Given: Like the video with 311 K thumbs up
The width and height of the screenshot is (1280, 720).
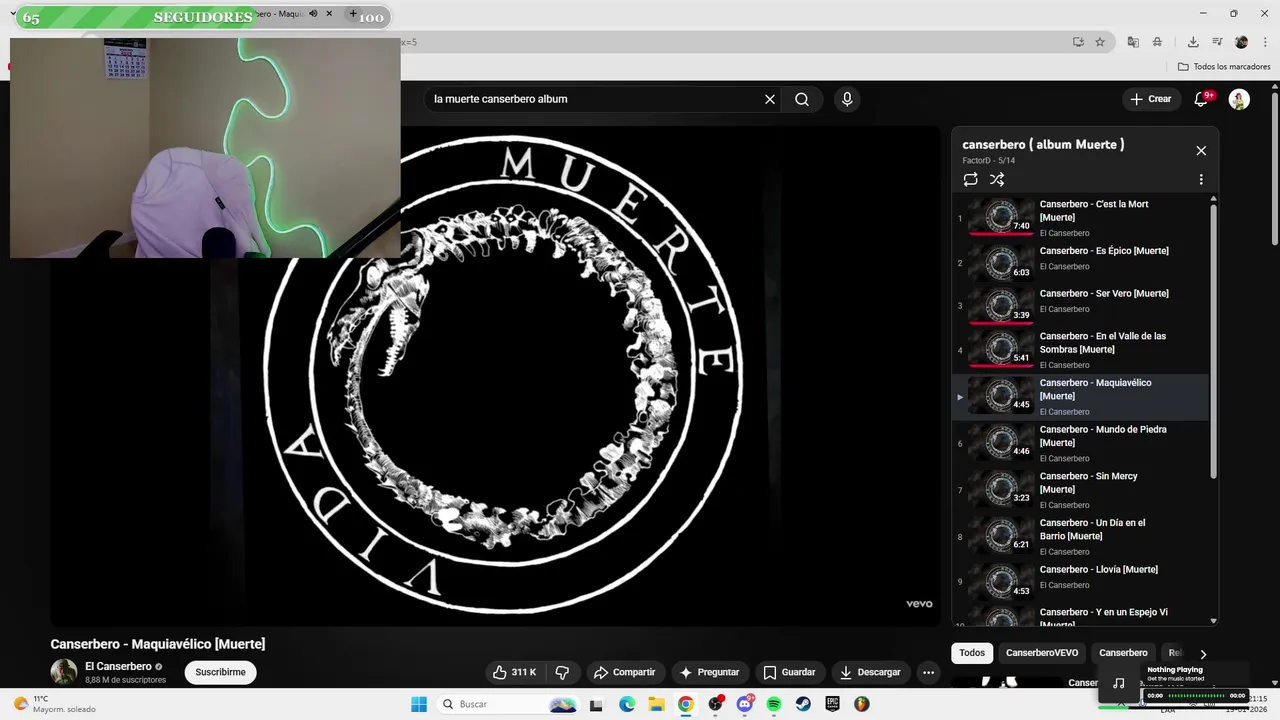Looking at the screenshot, I should (x=515, y=672).
